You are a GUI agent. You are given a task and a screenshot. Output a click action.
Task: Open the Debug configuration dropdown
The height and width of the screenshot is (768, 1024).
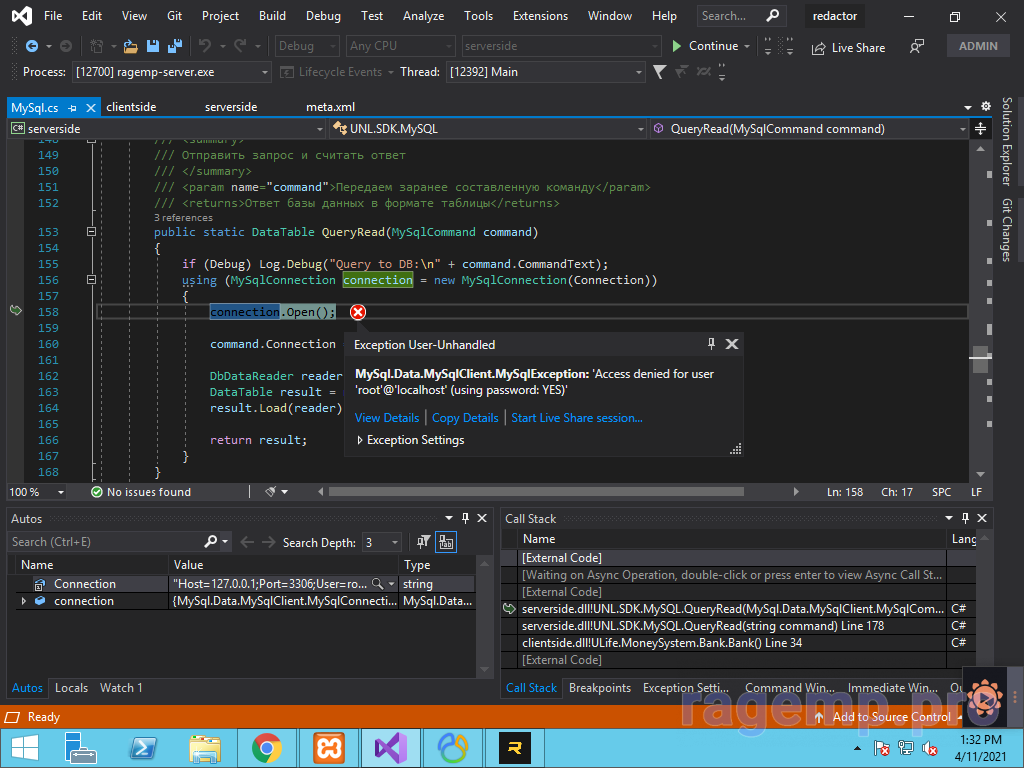[x=307, y=46]
